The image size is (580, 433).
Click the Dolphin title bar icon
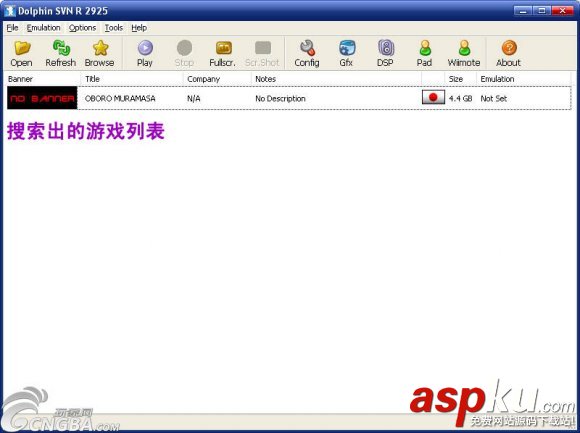[10, 11]
